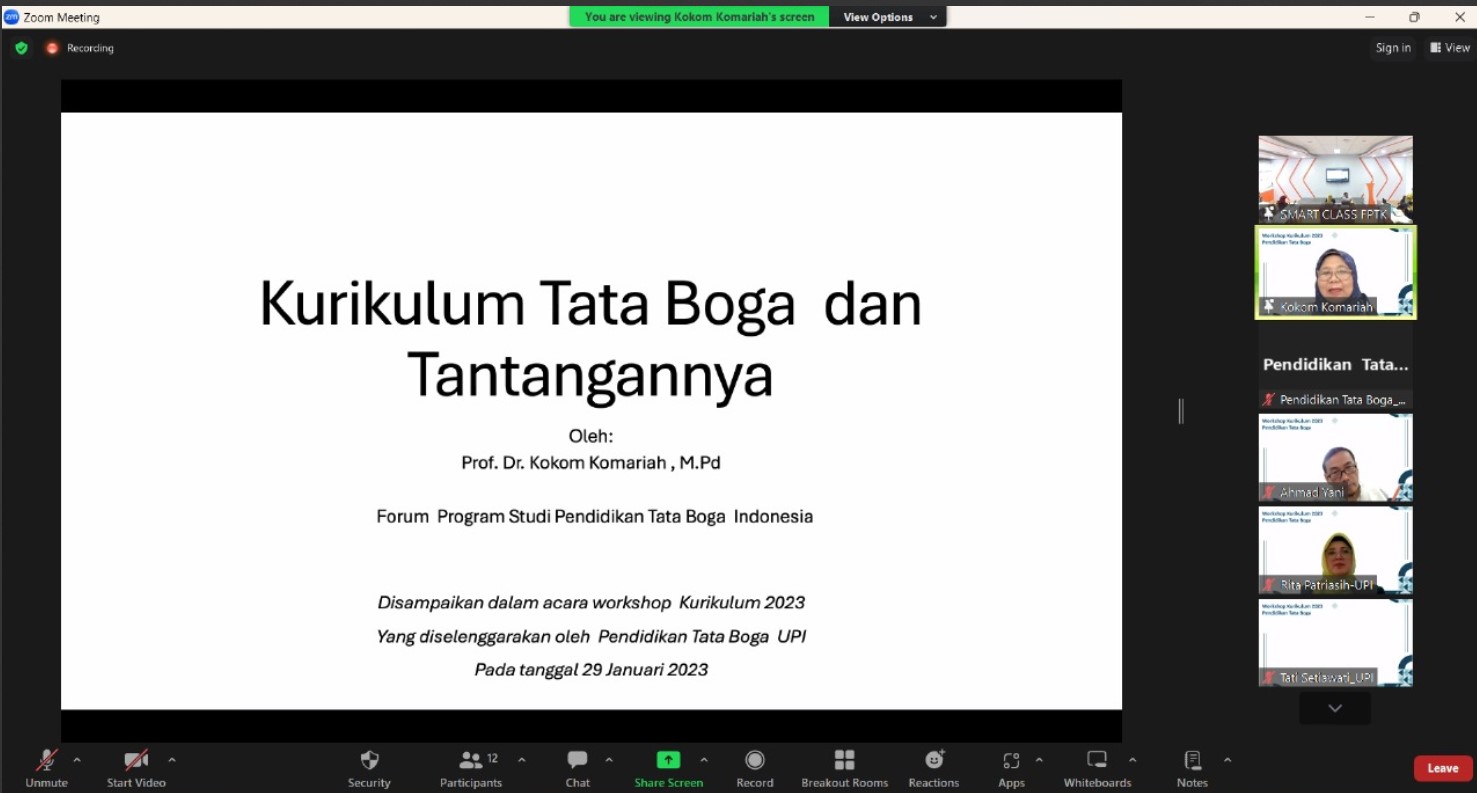Open the View layout menu
The width and height of the screenshot is (1477, 793).
pos(1450,48)
